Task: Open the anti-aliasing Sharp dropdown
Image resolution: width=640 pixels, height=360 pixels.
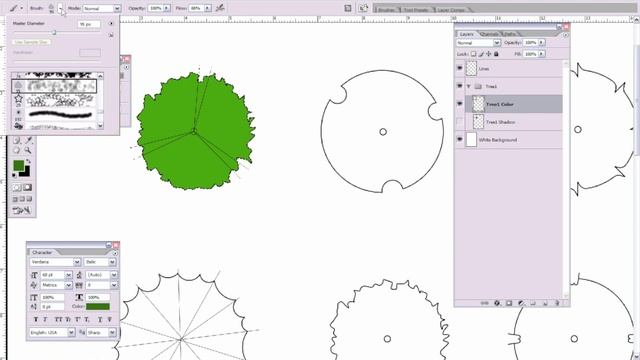Action: pyautogui.click(x=112, y=333)
